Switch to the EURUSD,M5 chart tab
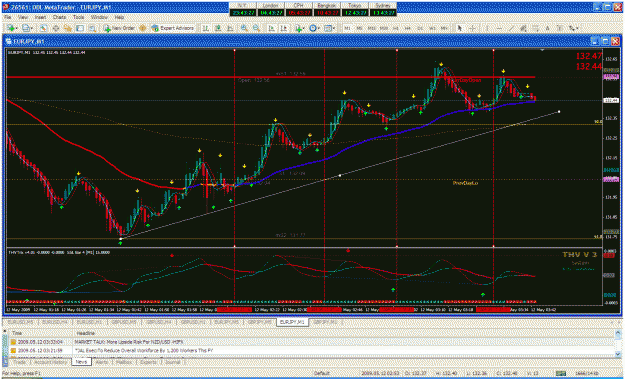Image resolution: width=625 pixels, height=379 pixels. (21, 322)
